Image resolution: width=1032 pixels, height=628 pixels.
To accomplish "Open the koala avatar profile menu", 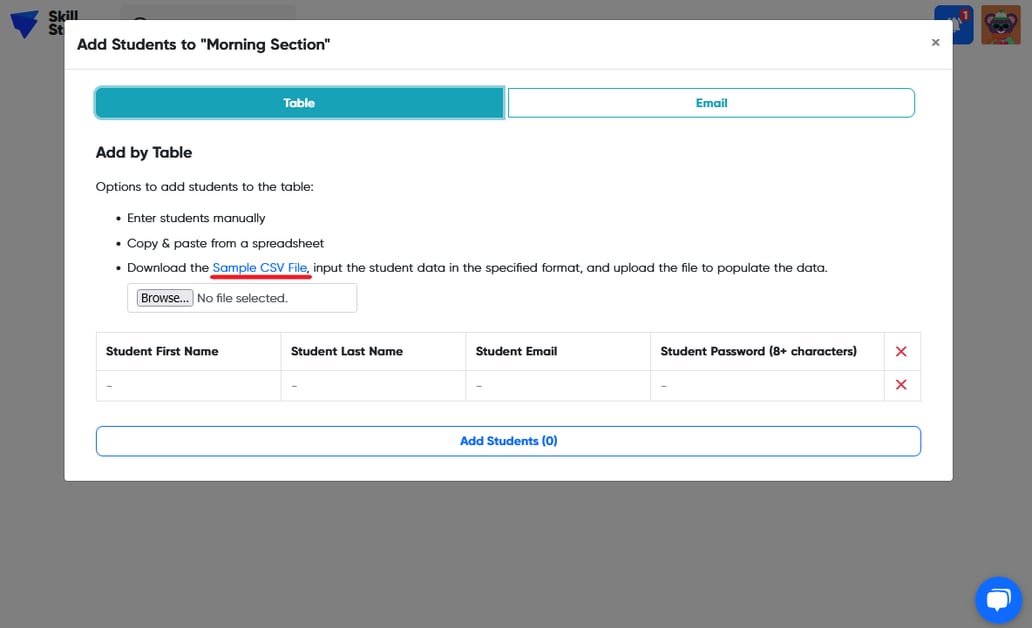I will tap(1002, 24).
